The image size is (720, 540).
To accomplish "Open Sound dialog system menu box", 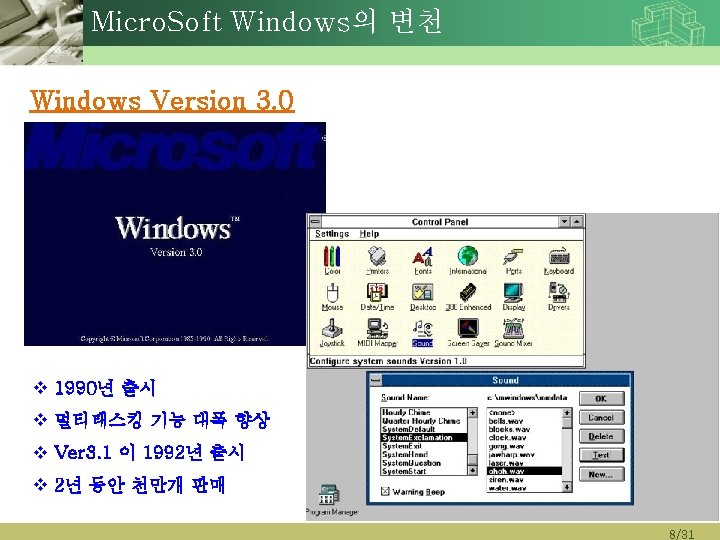I will [376, 380].
